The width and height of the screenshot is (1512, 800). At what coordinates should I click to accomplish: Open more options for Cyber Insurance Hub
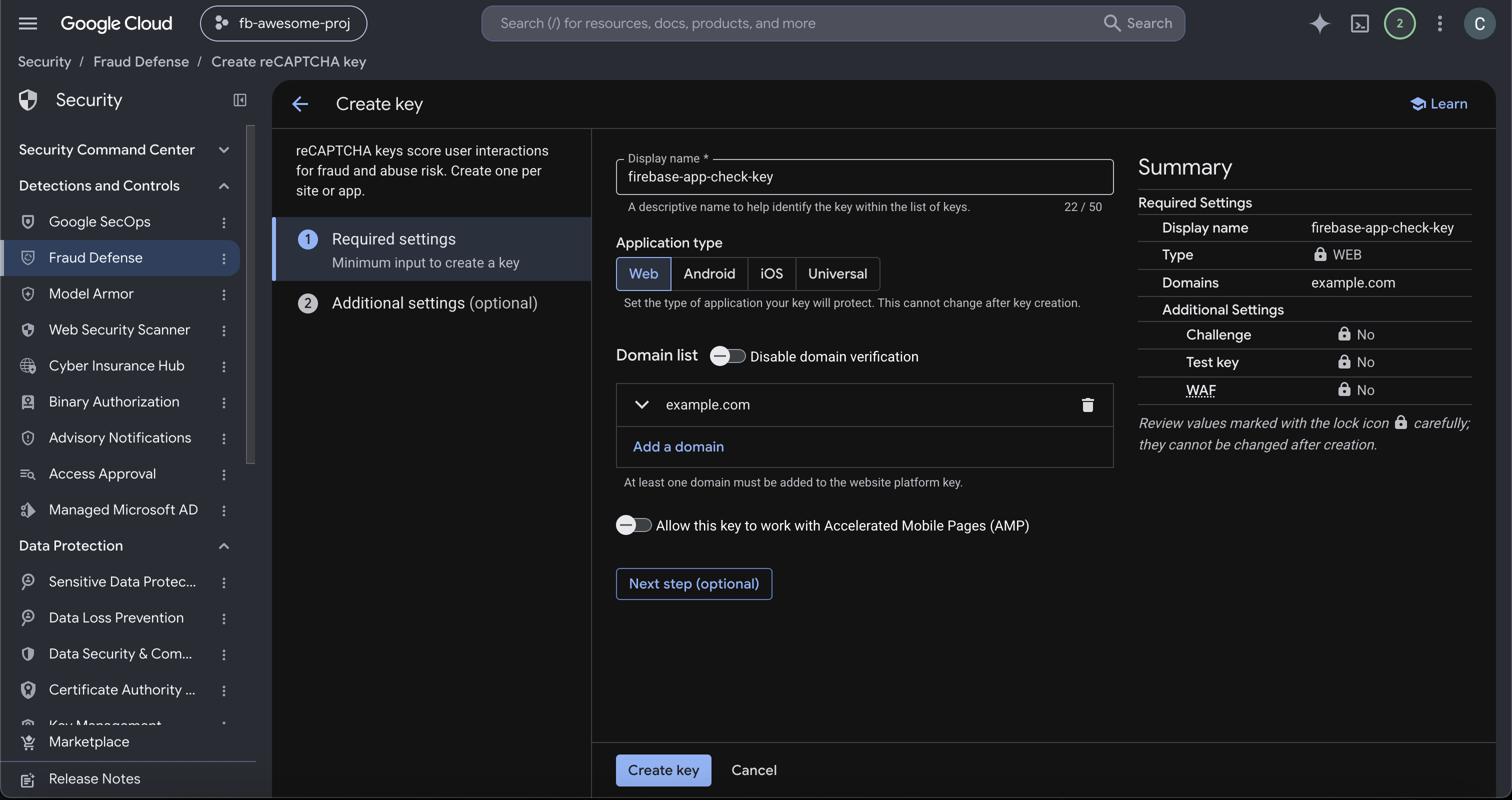pos(223,366)
